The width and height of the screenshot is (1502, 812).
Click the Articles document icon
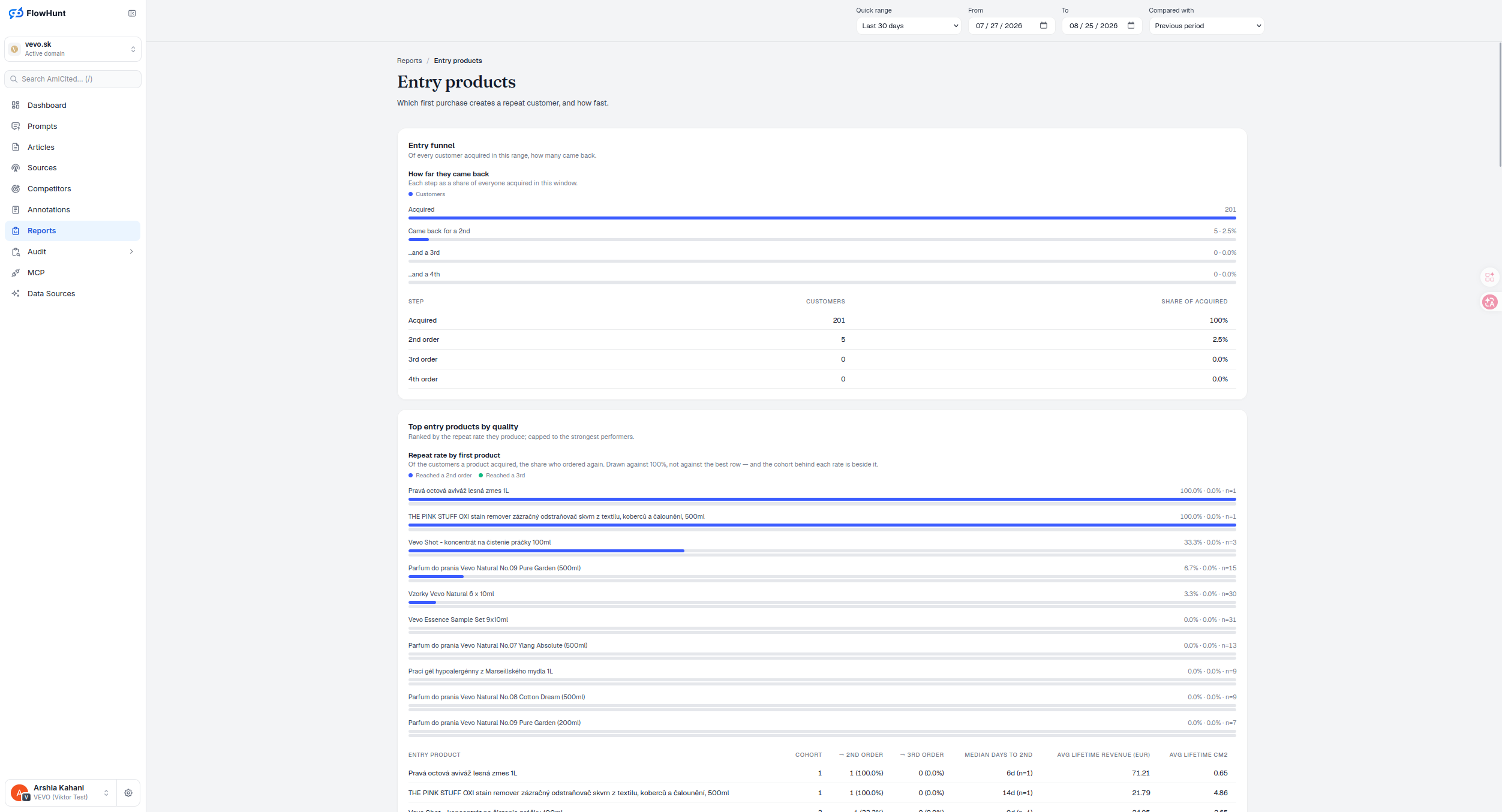click(x=16, y=147)
